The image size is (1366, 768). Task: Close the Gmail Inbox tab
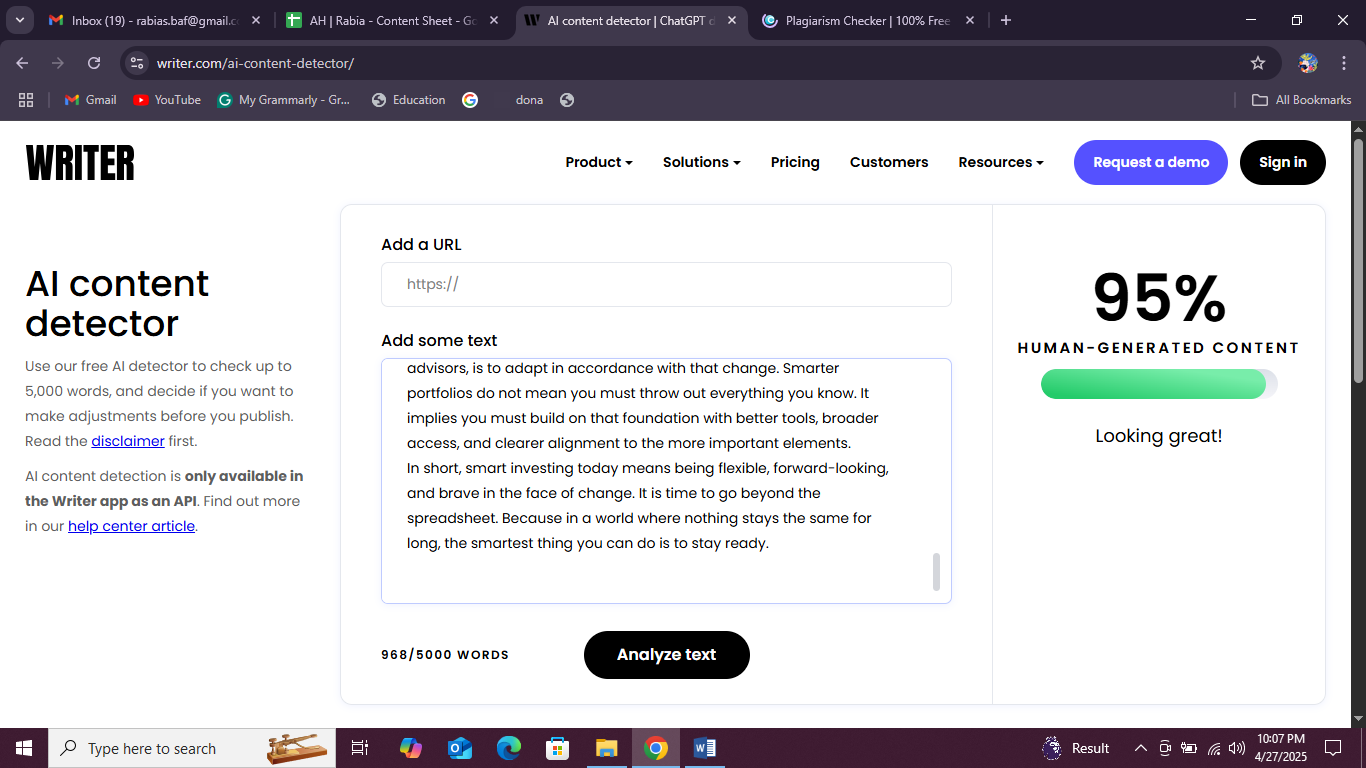(256, 20)
